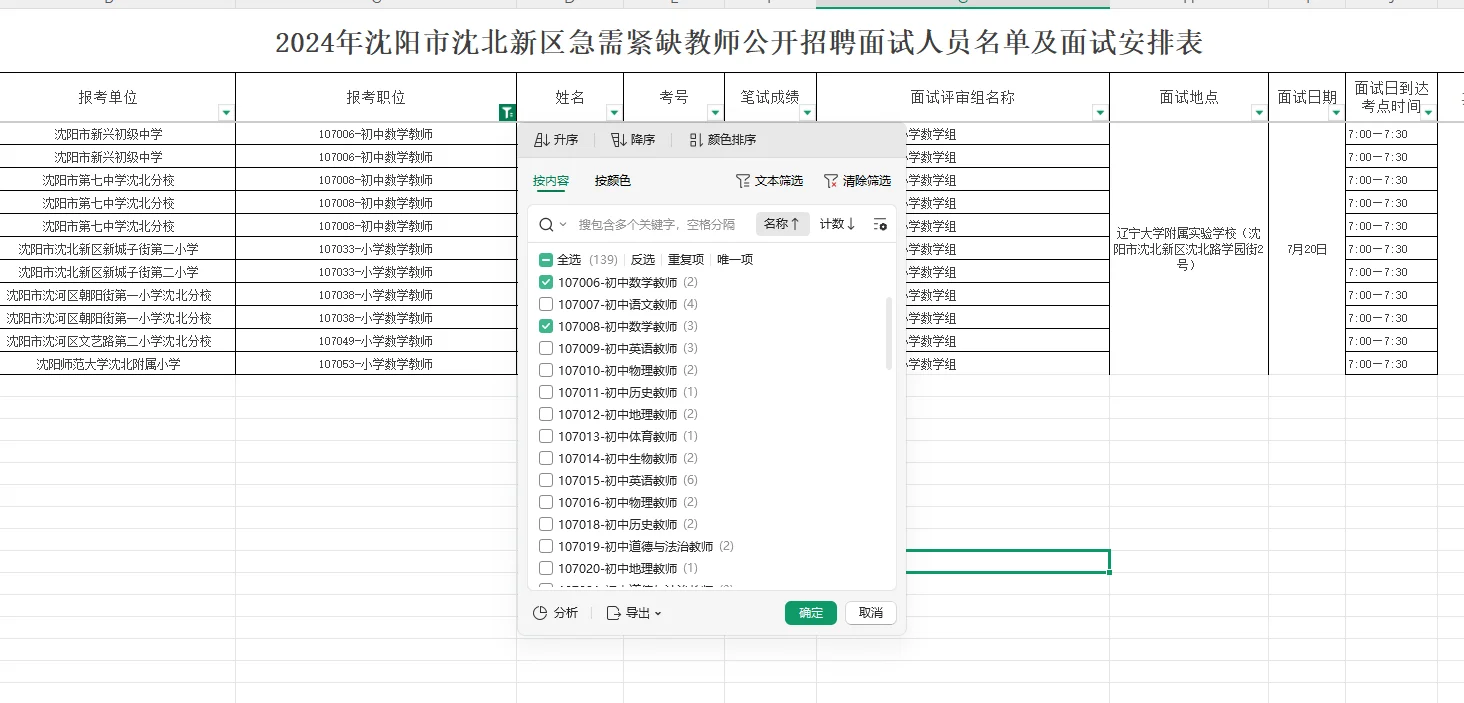Check 107013-初中体育教师
Screen dimensions: 1464x703
546,436
